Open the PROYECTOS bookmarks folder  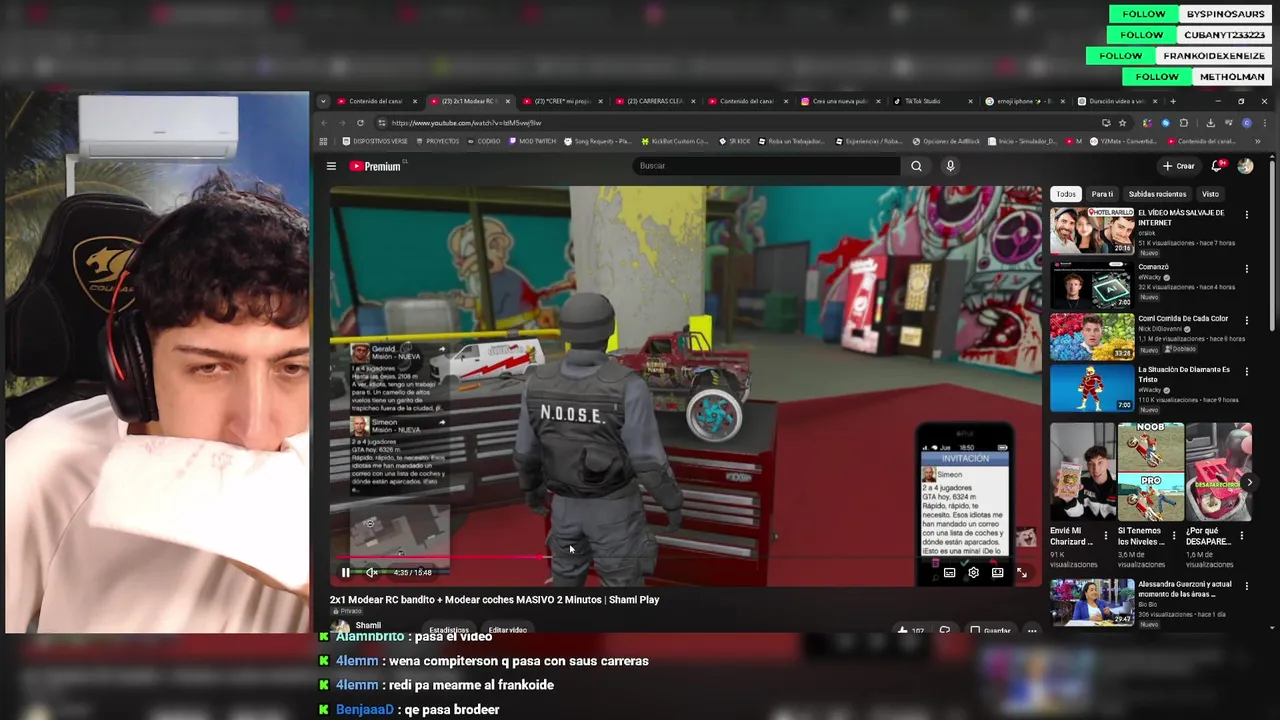pos(438,141)
